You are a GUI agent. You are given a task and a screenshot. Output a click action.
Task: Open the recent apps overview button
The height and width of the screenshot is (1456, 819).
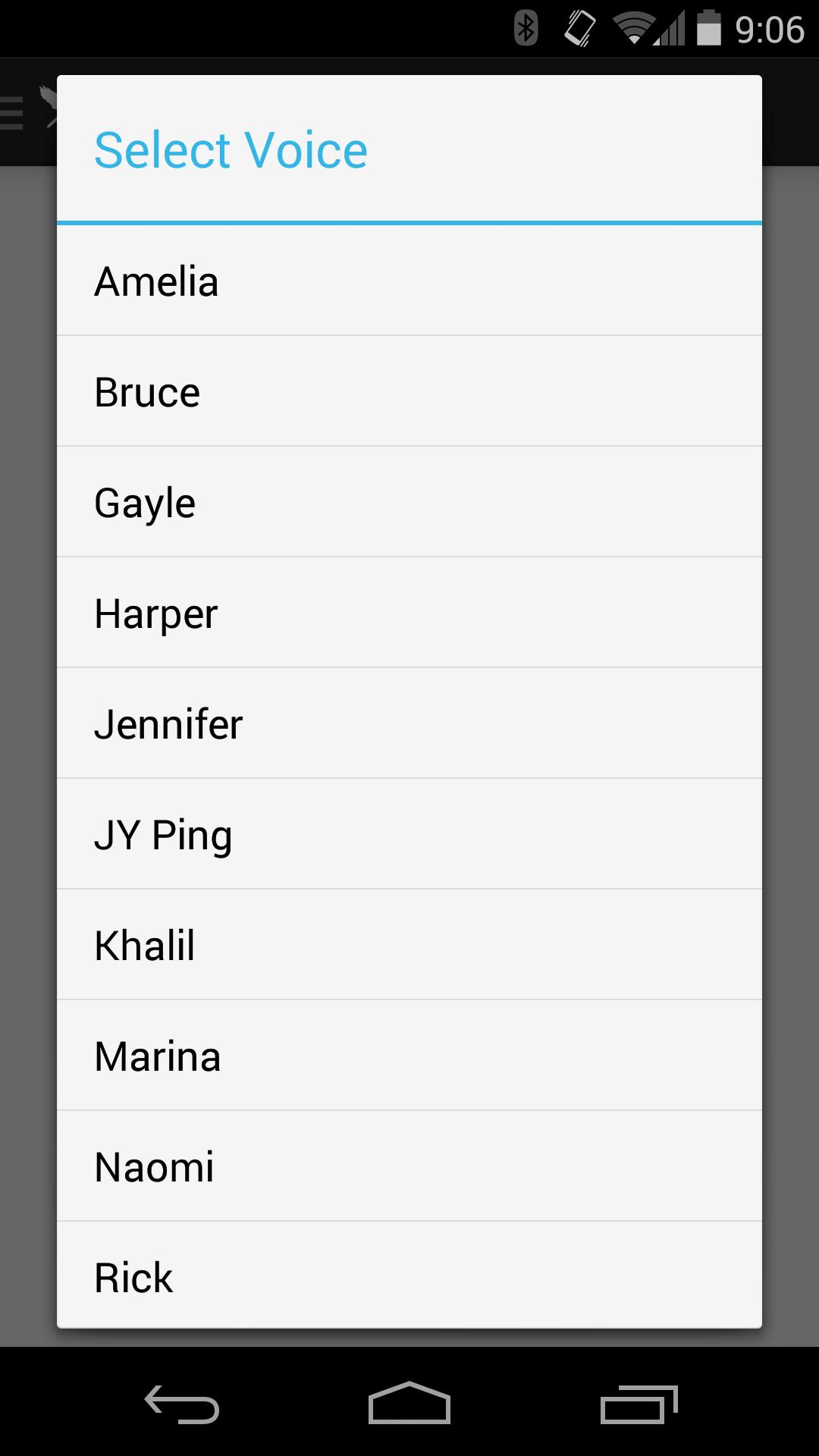pyautogui.click(x=639, y=1404)
